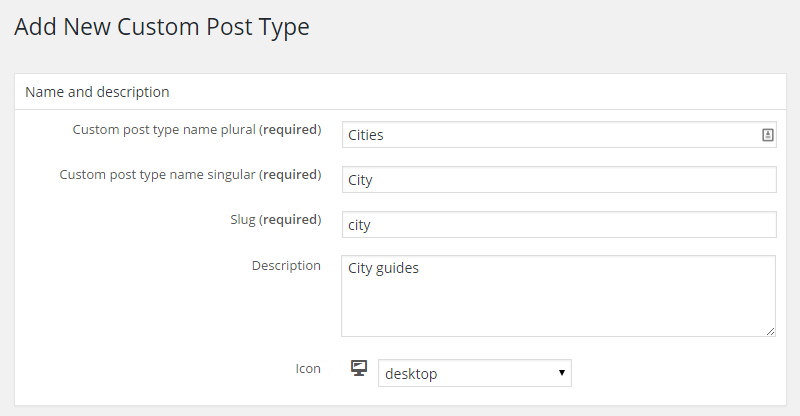The height and width of the screenshot is (416, 800).
Task: Click the 'City guides' text in Description
Action: tap(383, 268)
